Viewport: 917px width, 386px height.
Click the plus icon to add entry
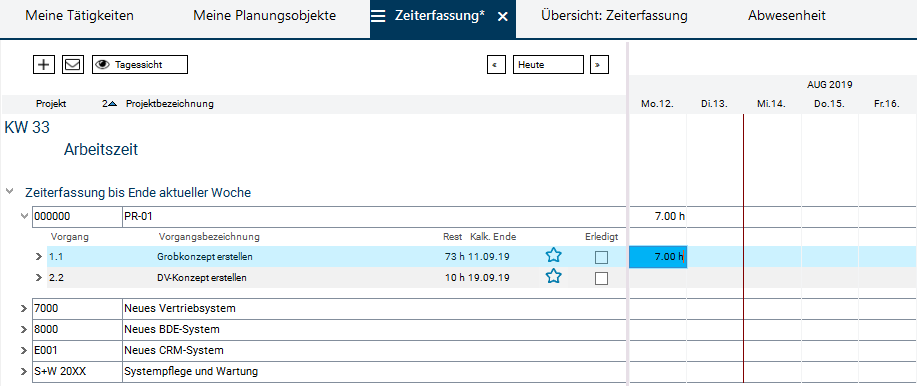[43, 64]
